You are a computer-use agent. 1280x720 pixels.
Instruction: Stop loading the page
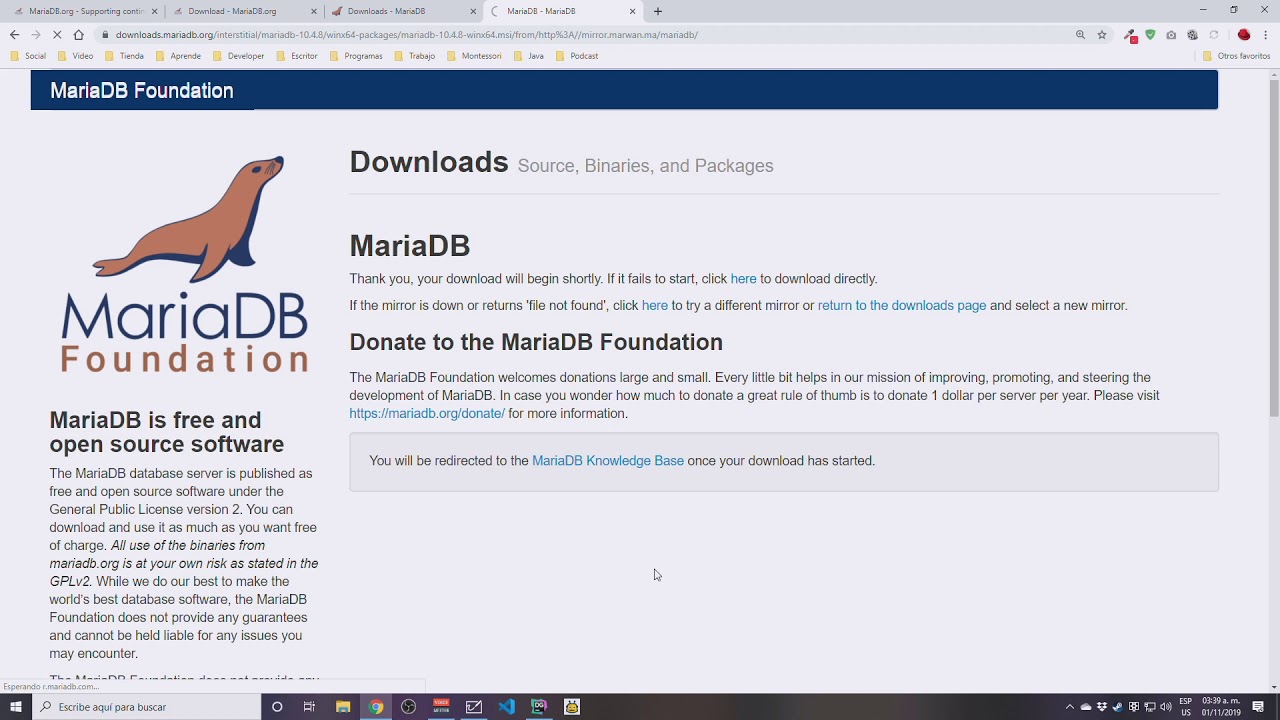(57, 35)
